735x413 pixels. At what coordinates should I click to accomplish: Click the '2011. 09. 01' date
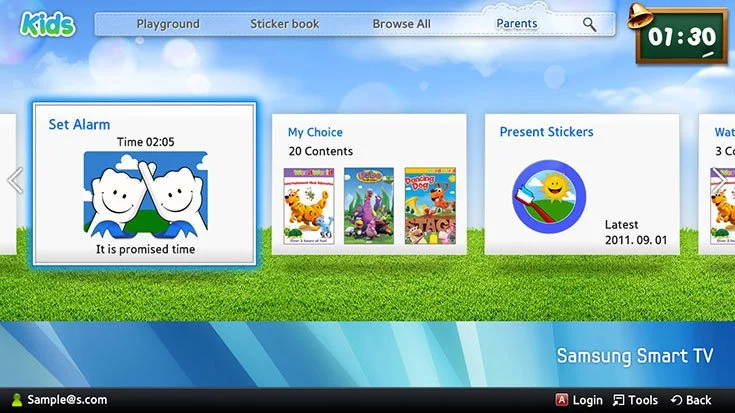coord(636,240)
